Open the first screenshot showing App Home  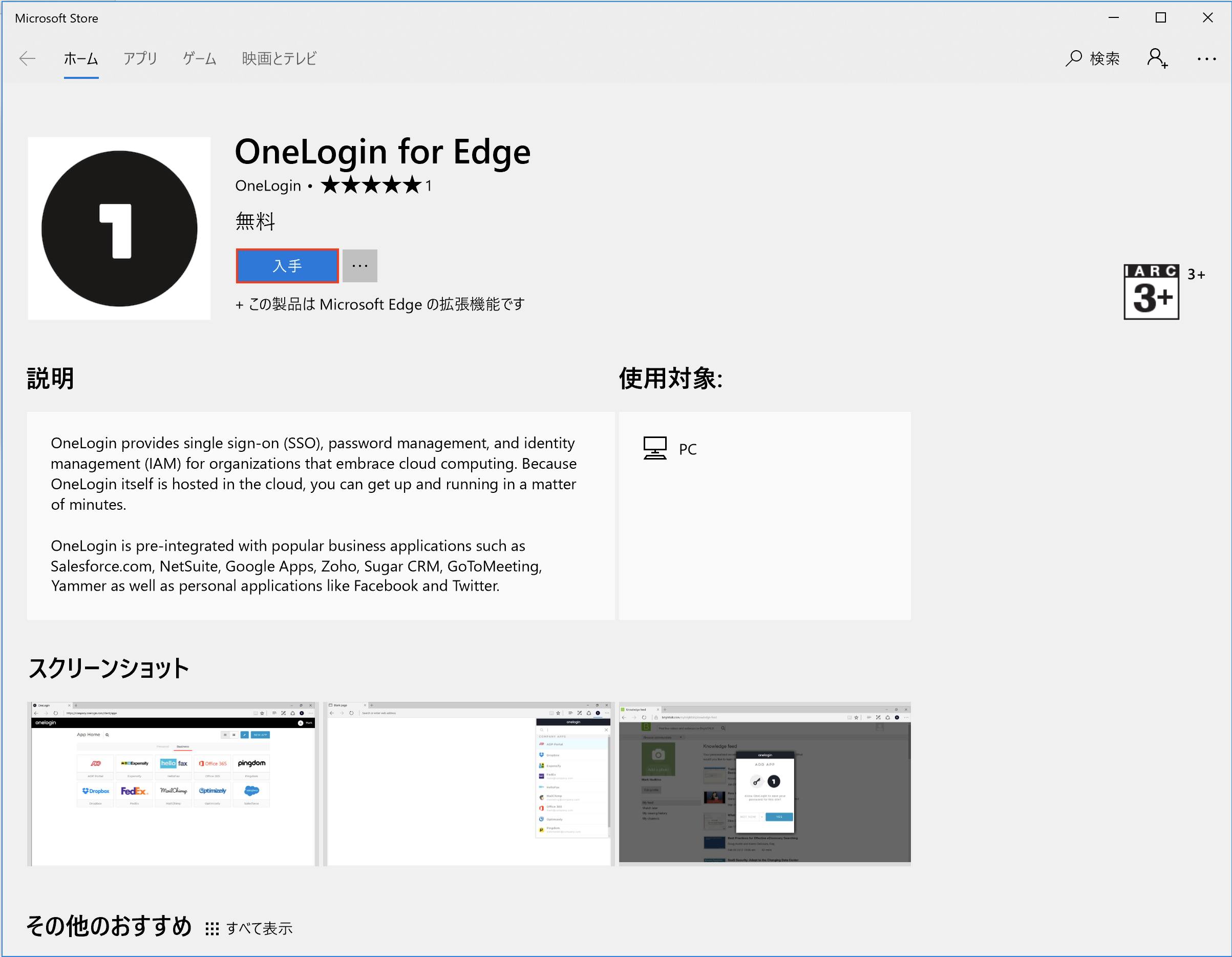point(173,784)
